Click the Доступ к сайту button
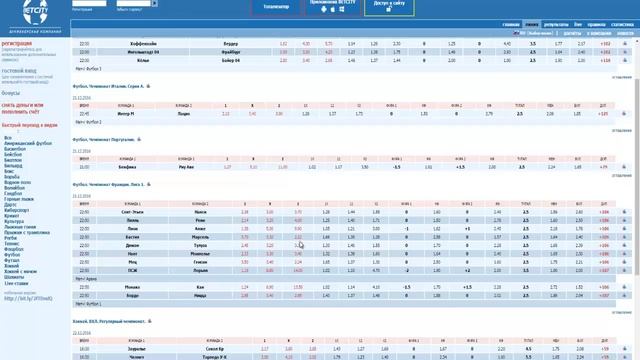The height and width of the screenshot is (360, 640). (389, 7)
